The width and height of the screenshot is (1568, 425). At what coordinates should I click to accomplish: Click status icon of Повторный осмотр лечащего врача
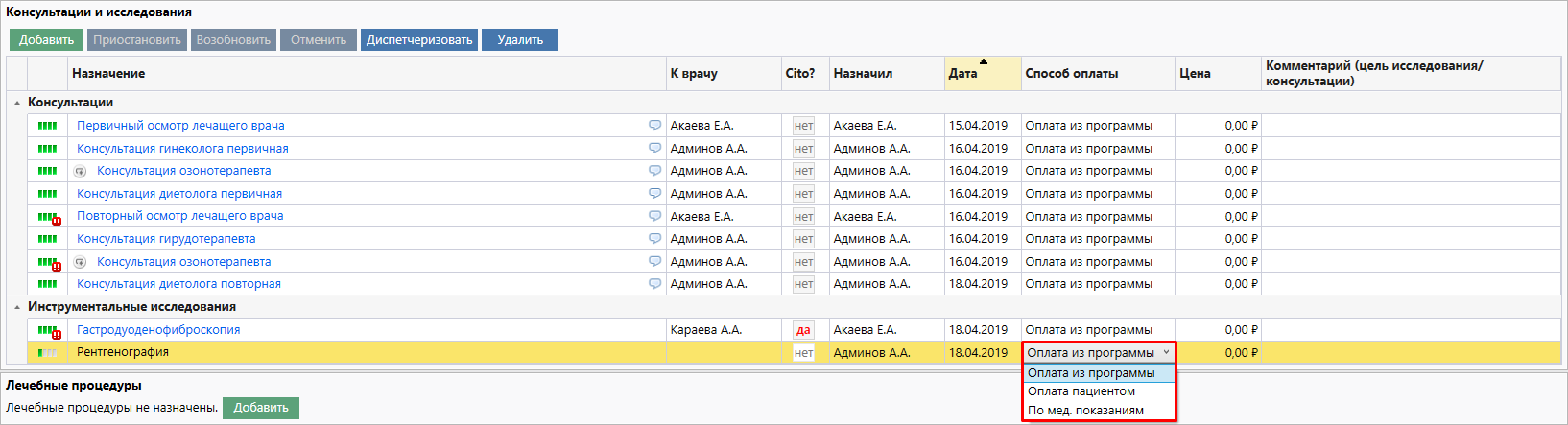point(48,217)
